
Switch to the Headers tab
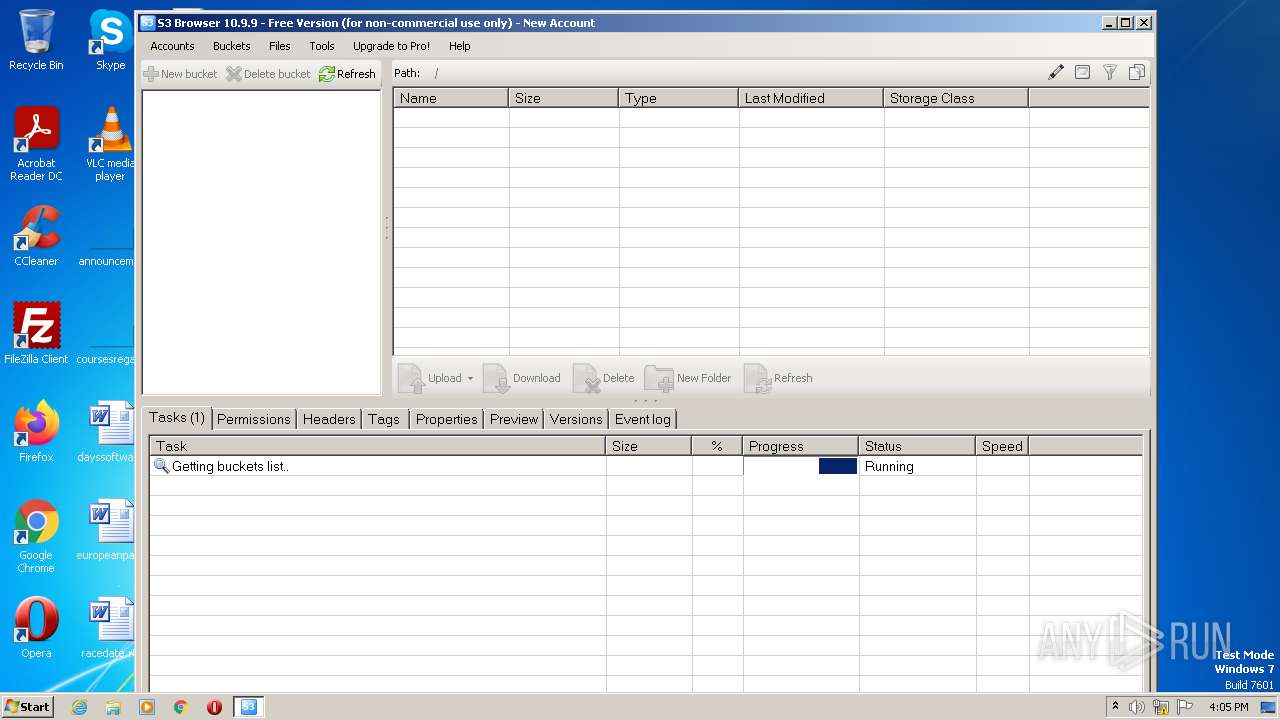click(x=329, y=419)
